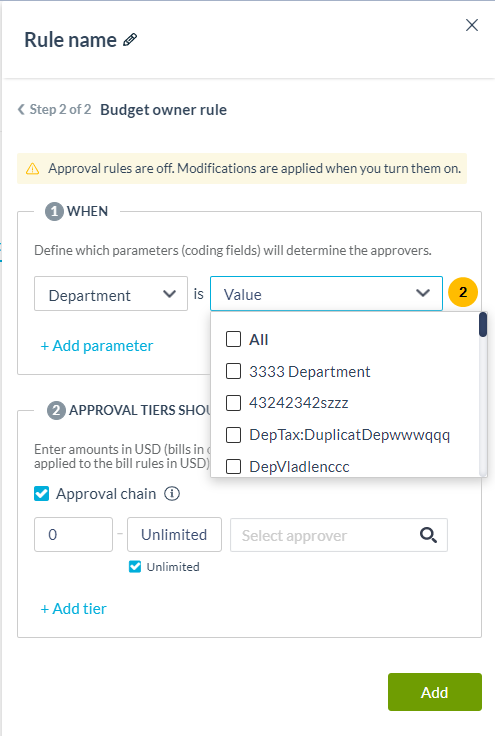The width and height of the screenshot is (495, 736).
Task: Close the rule panel with the X
Action: pos(472,25)
